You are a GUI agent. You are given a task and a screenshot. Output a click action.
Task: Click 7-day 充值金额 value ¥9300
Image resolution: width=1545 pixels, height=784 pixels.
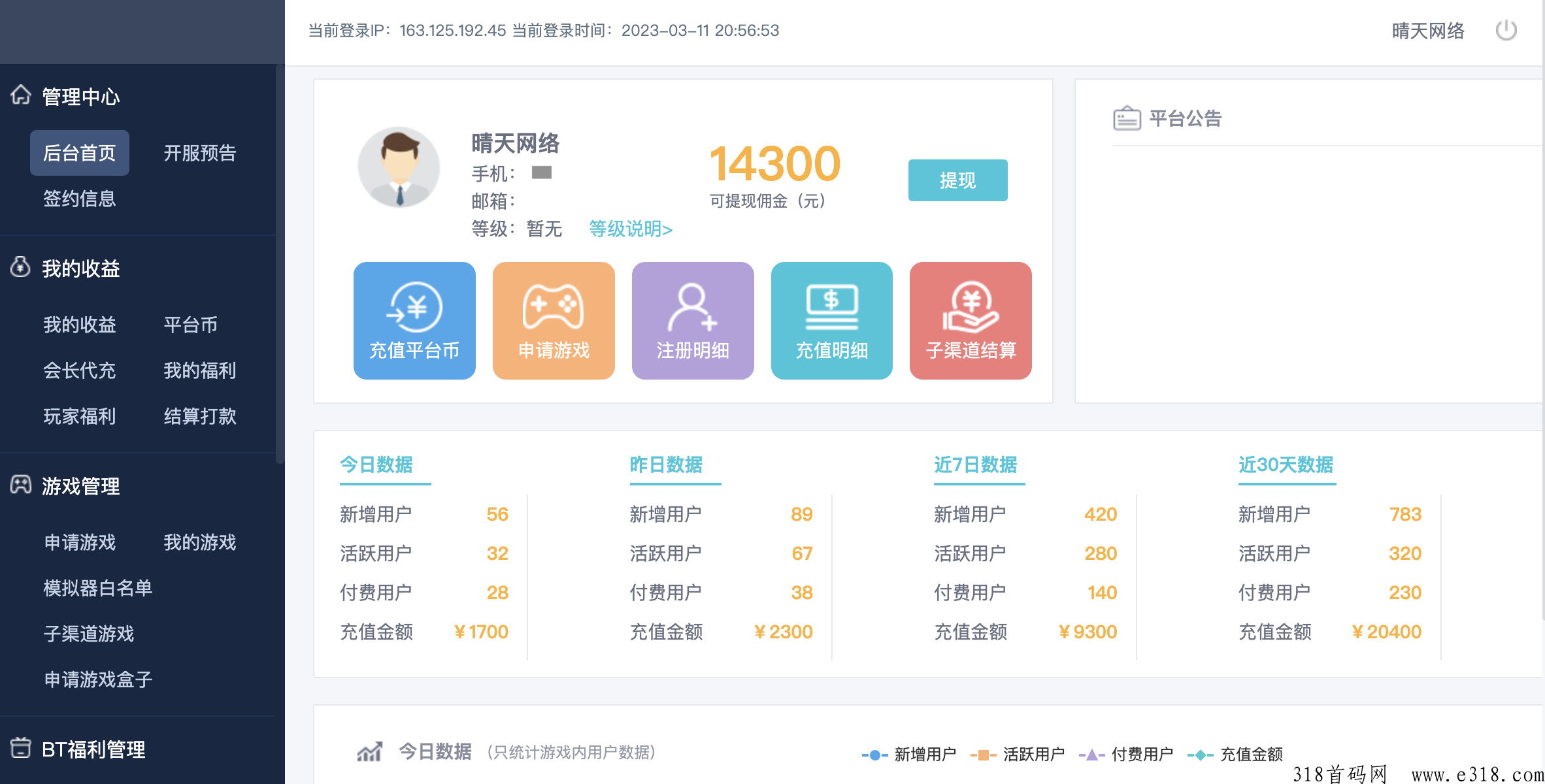tap(1088, 632)
